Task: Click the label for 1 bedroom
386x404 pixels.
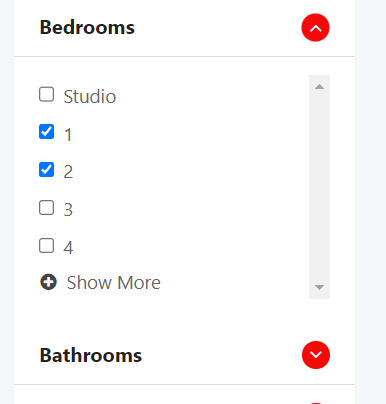Action: coord(68,135)
